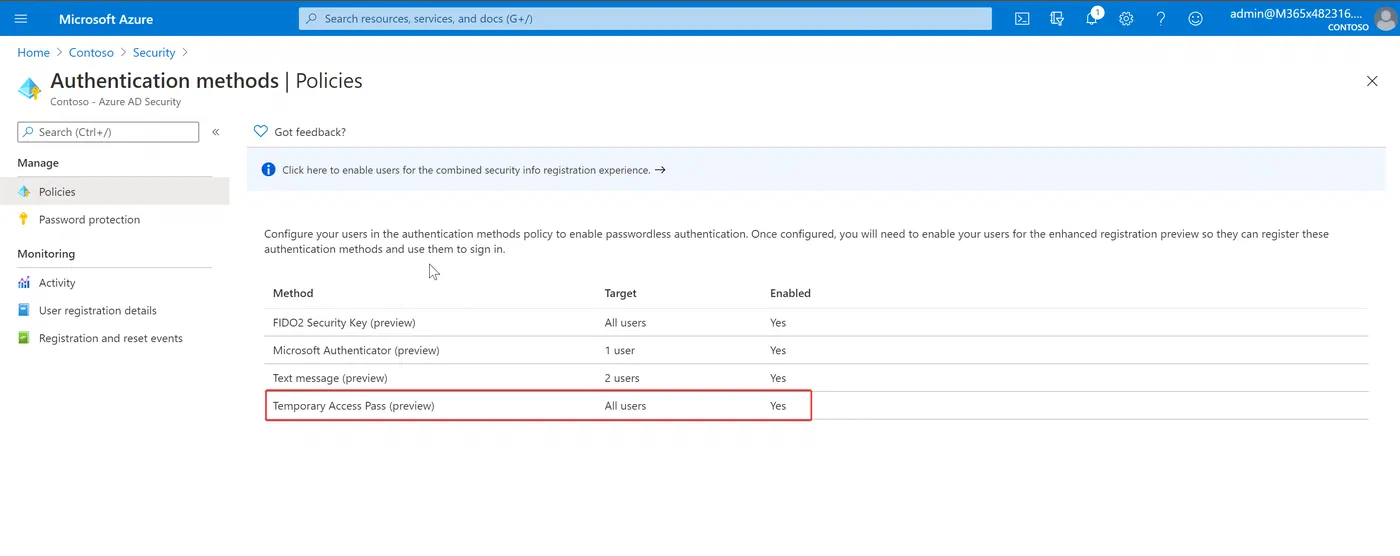
Task: Click the Method column header
Action: [x=293, y=293]
